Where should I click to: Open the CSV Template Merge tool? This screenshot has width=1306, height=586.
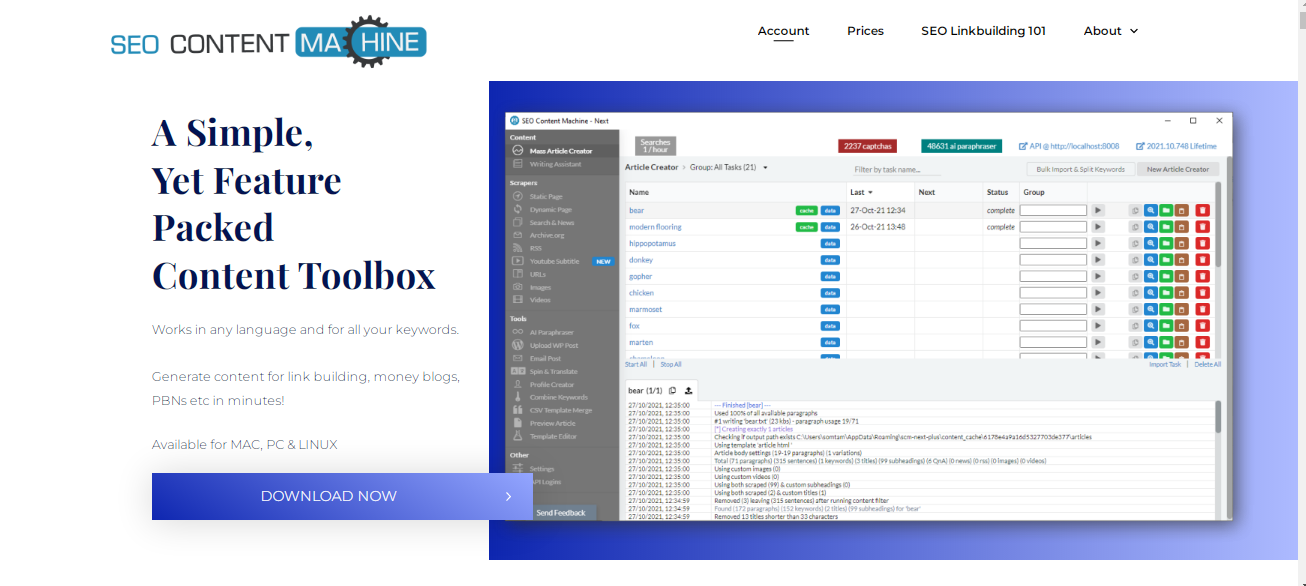tap(561, 410)
